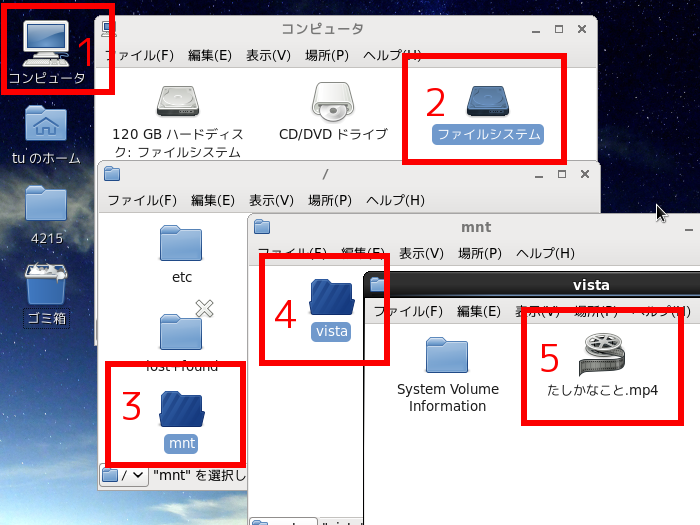Select the lost+found folder icon
The height and width of the screenshot is (525, 700).
[x=181, y=332]
